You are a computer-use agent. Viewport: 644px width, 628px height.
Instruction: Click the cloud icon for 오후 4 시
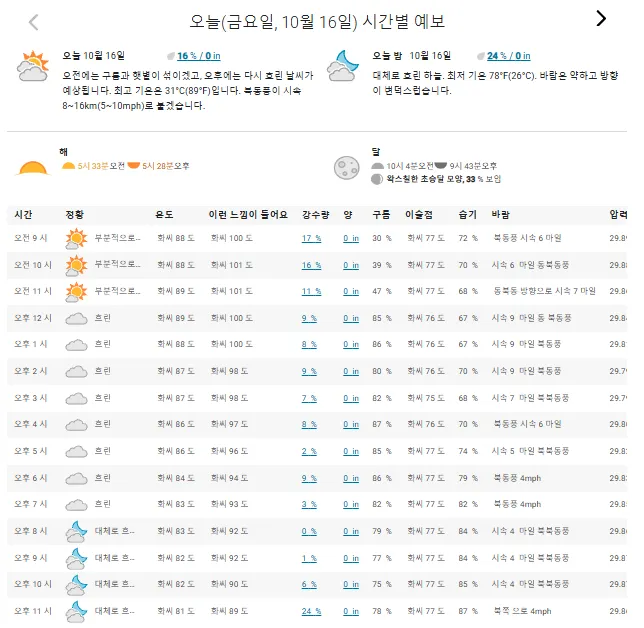point(76,424)
